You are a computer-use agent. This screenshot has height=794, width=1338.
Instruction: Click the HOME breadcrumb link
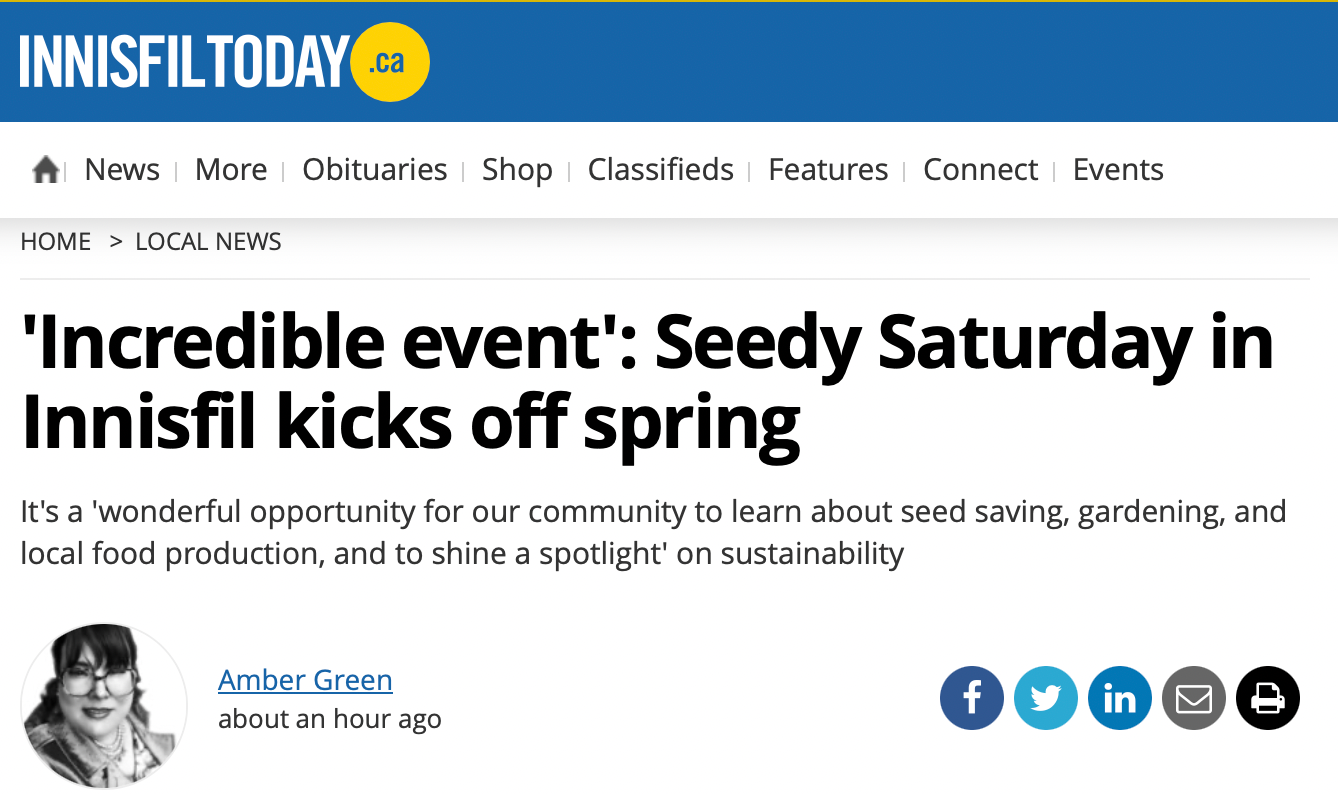56,242
